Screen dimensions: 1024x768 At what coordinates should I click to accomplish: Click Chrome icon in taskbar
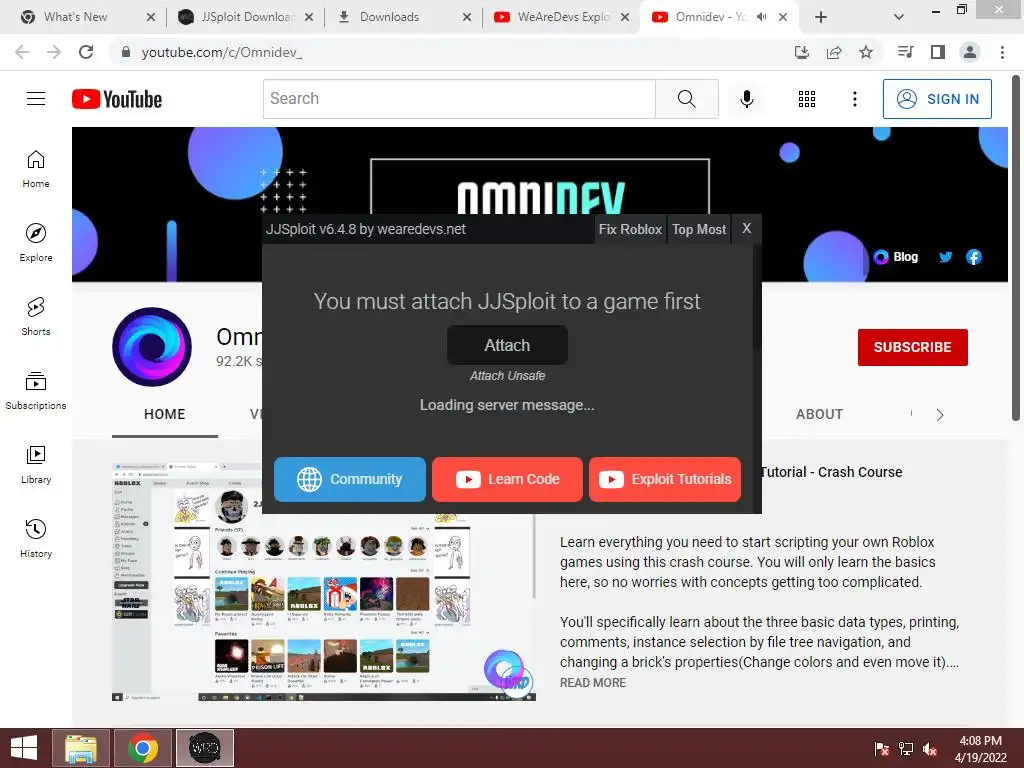point(143,748)
